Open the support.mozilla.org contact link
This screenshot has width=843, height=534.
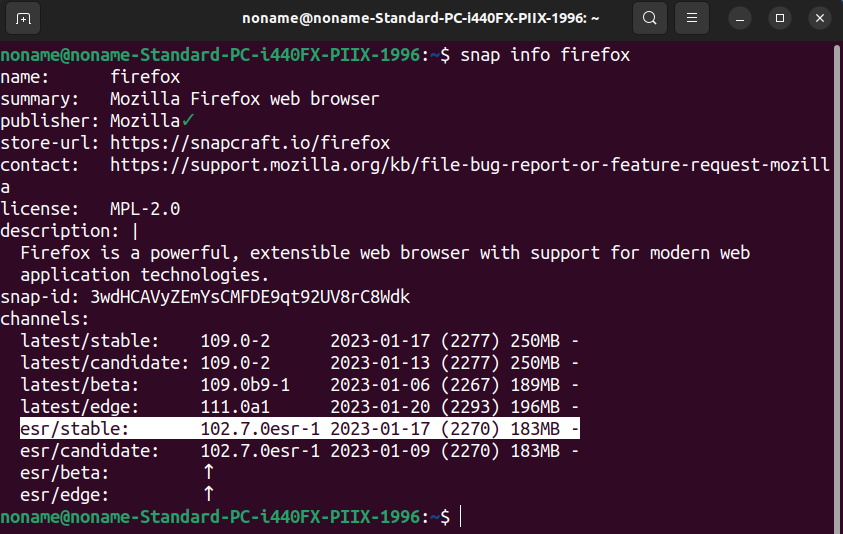[469, 165]
